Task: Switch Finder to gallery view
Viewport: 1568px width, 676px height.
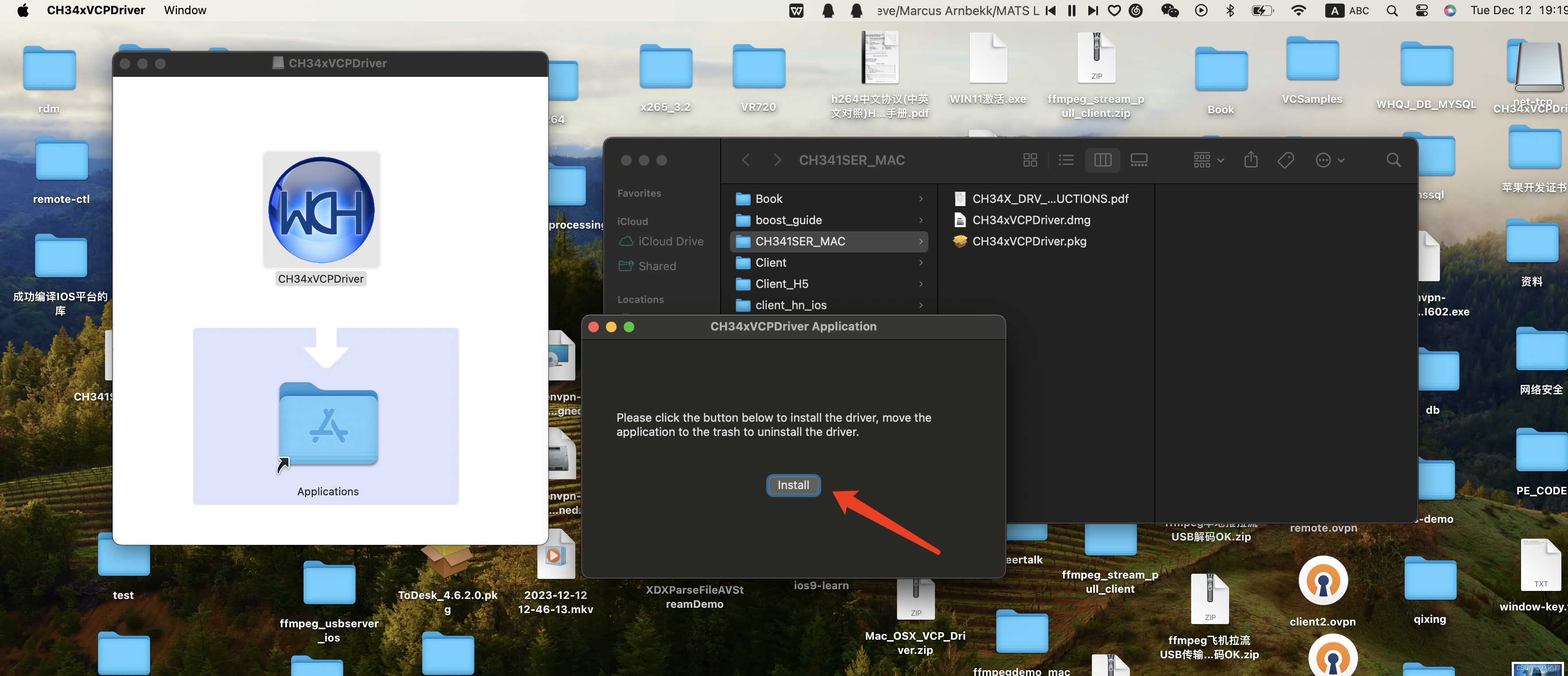Action: point(1138,160)
